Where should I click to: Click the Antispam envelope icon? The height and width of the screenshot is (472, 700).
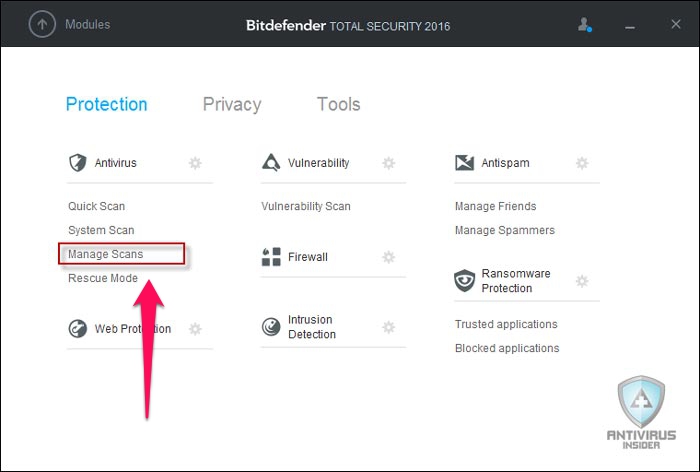pyautogui.click(x=464, y=163)
